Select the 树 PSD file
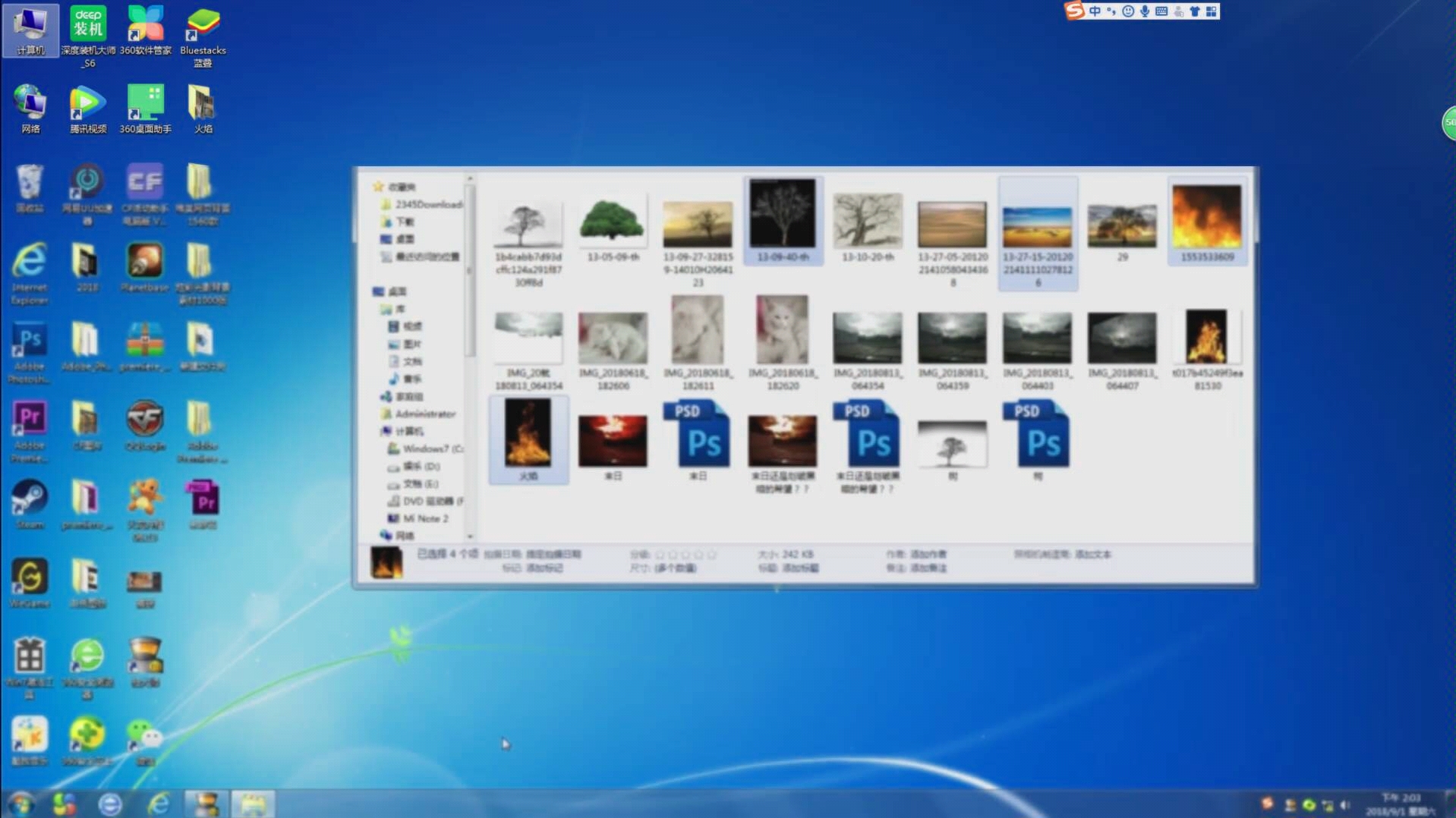The height and width of the screenshot is (818, 1456). (1038, 441)
